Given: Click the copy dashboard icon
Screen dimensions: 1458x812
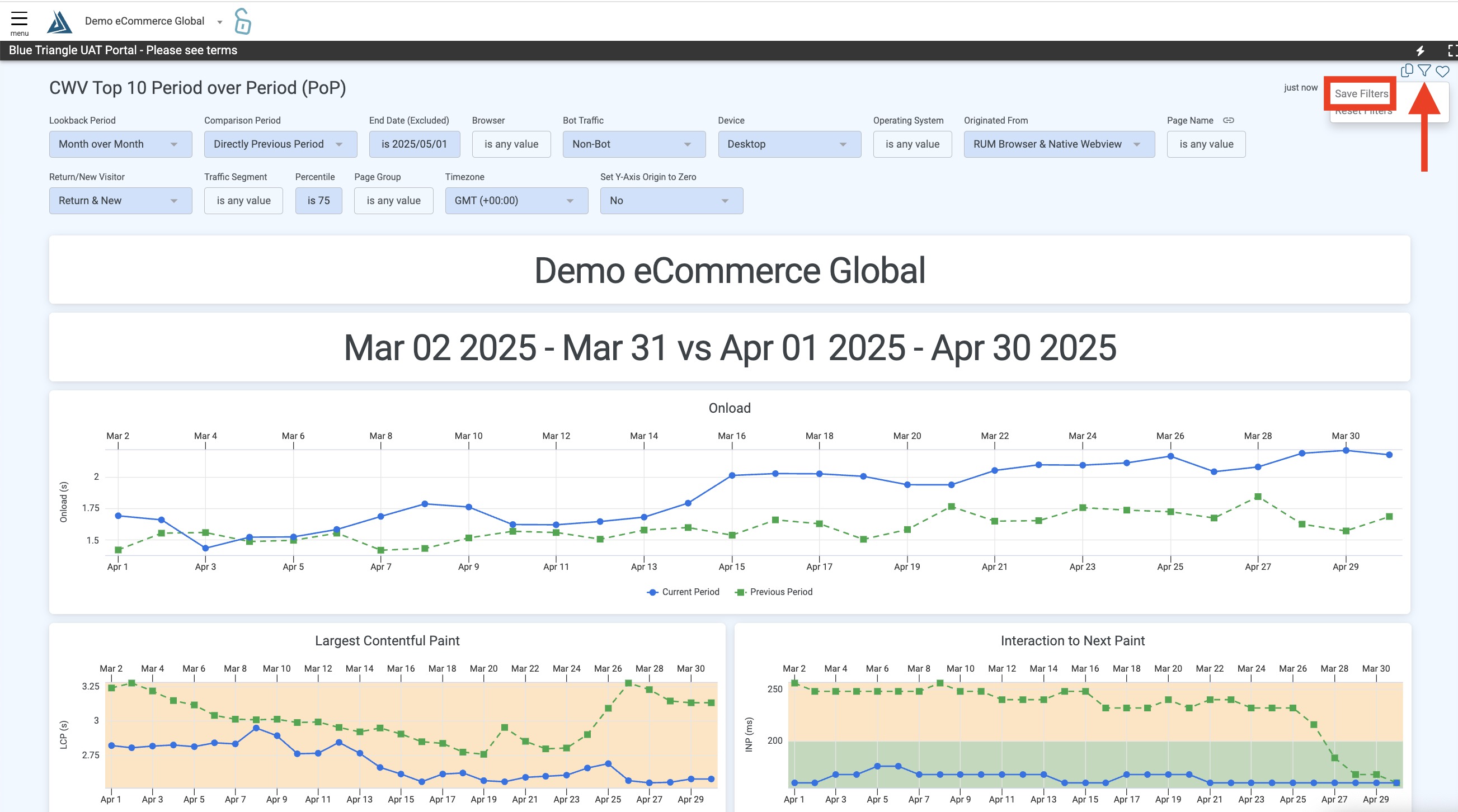Looking at the screenshot, I should 1407,70.
